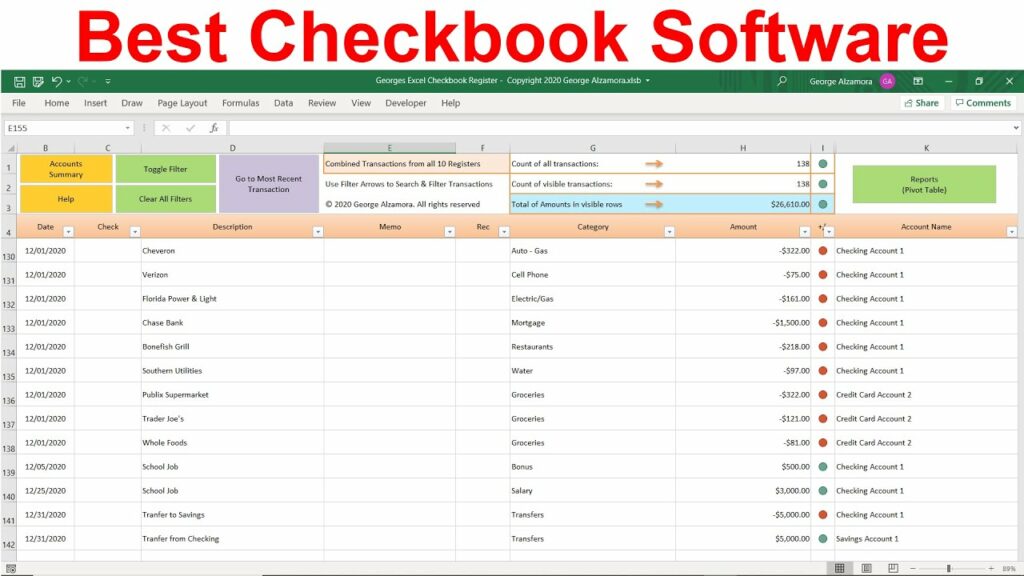This screenshot has height=576, width=1024.
Task: Switch to the Insert tab
Action: tap(95, 103)
